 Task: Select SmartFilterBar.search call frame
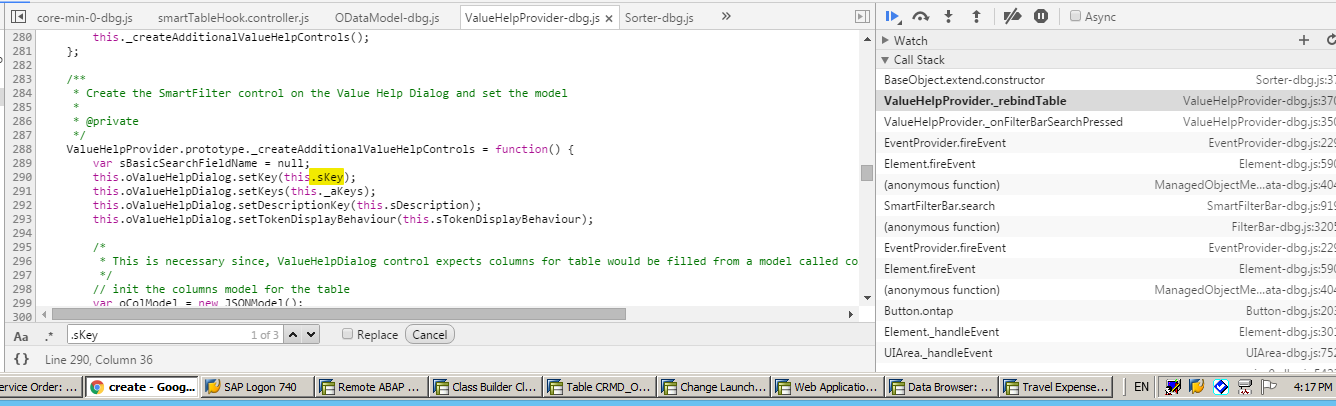(x=1107, y=205)
